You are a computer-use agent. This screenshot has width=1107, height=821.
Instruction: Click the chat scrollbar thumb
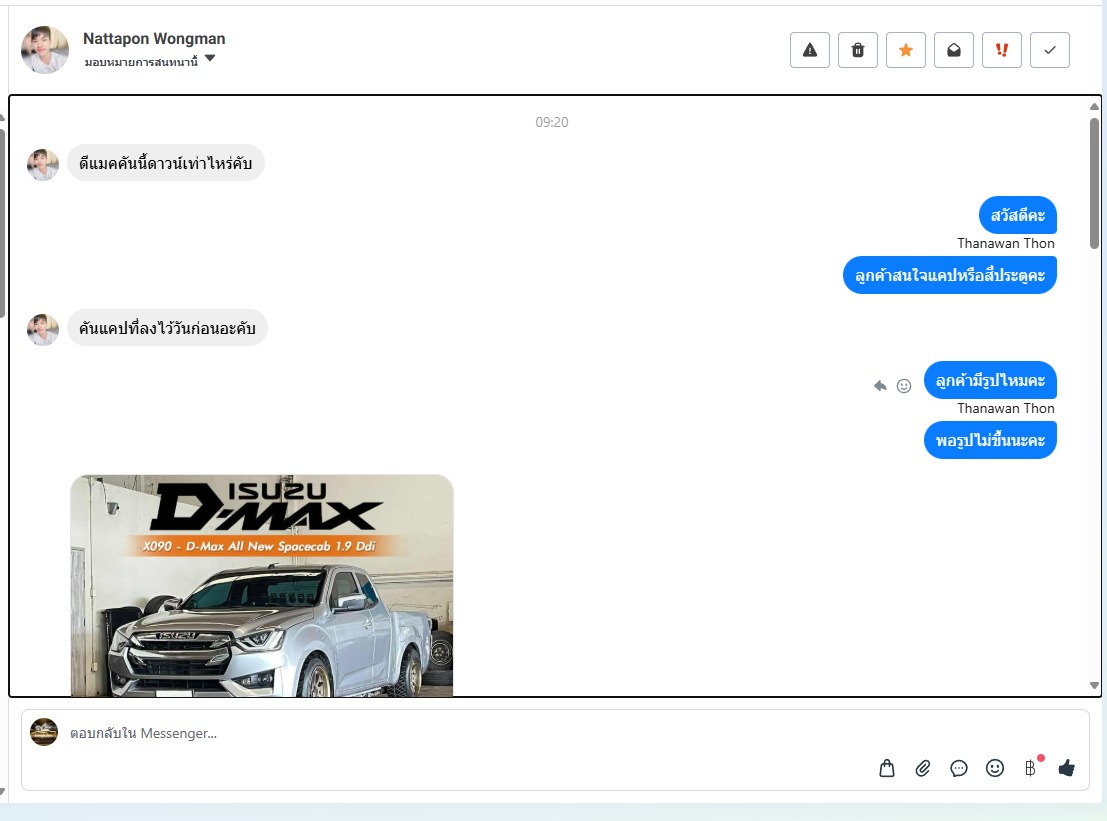click(x=1094, y=184)
